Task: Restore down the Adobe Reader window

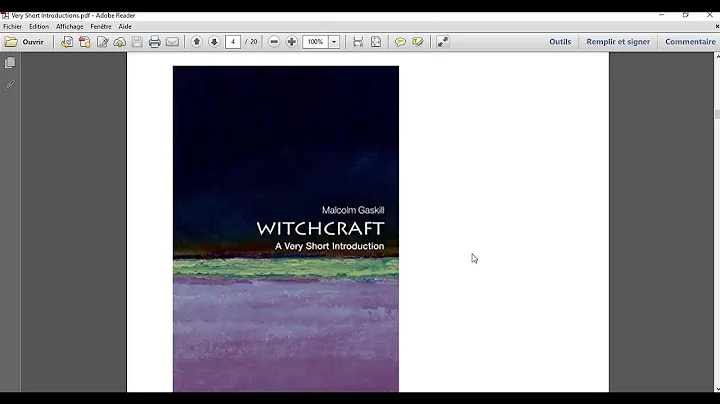Action: 686,15
